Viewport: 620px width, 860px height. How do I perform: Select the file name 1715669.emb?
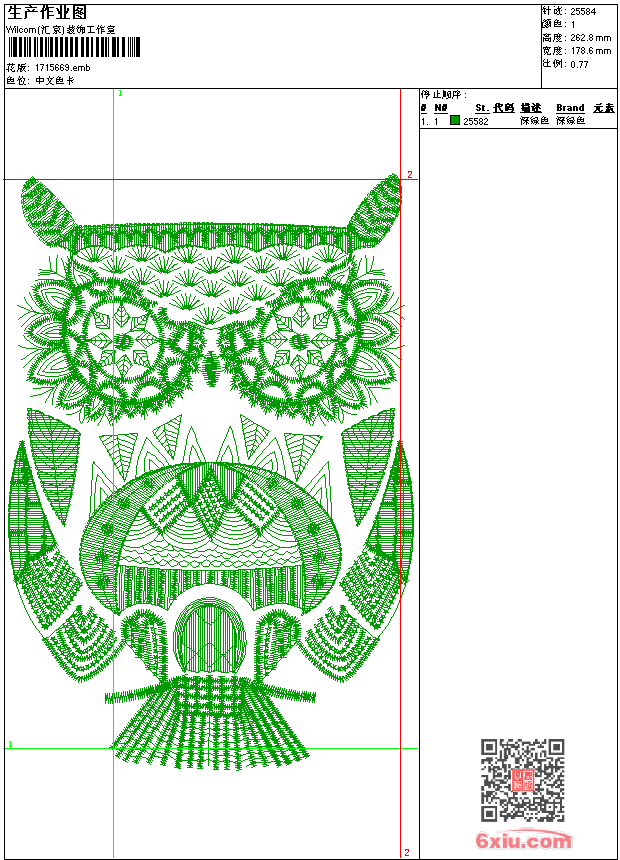(63, 67)
